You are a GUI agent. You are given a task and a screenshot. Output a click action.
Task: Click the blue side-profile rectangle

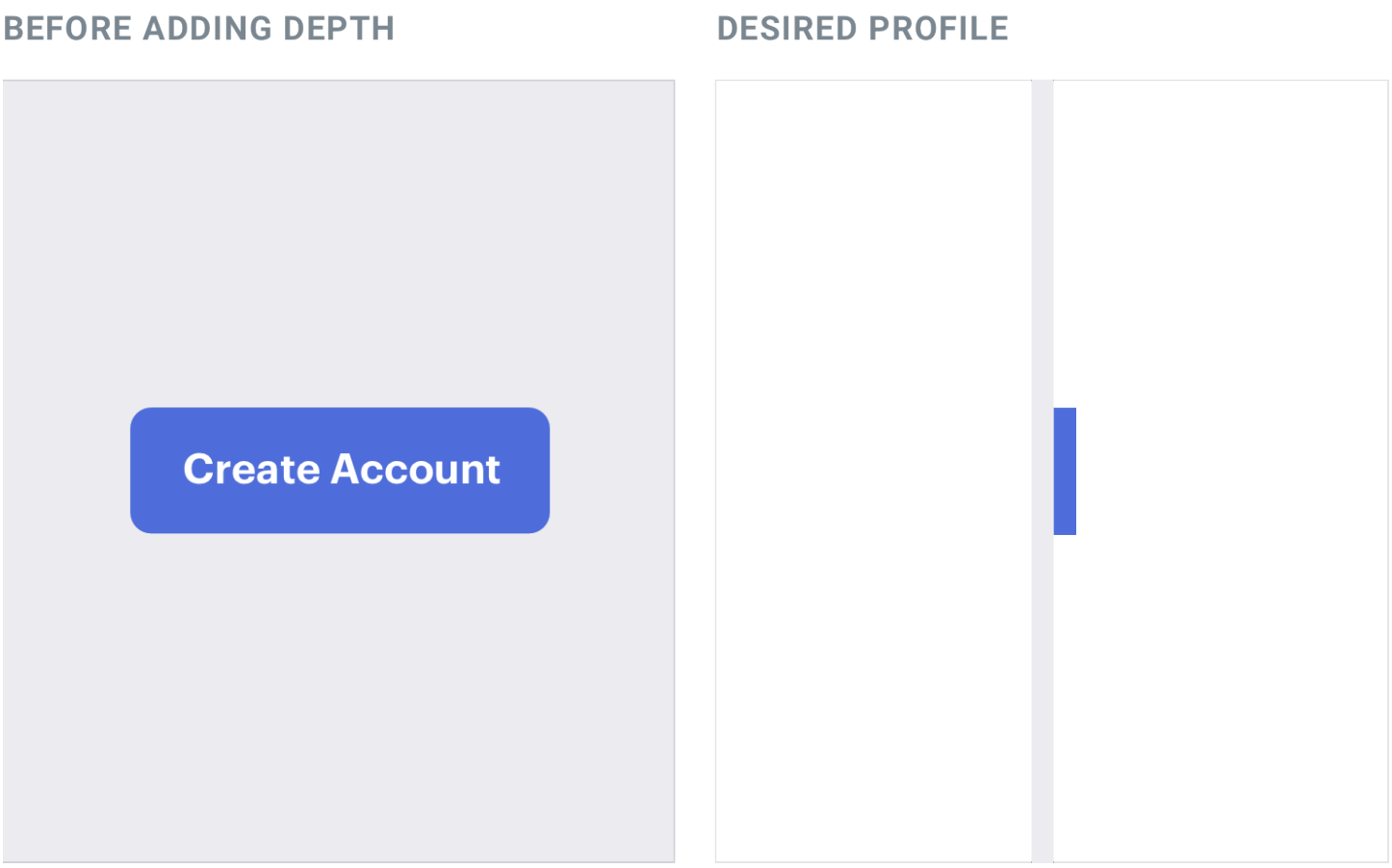(1065, 472)
